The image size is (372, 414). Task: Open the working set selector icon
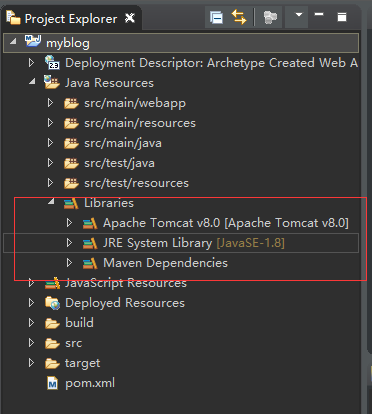(270, 17)
